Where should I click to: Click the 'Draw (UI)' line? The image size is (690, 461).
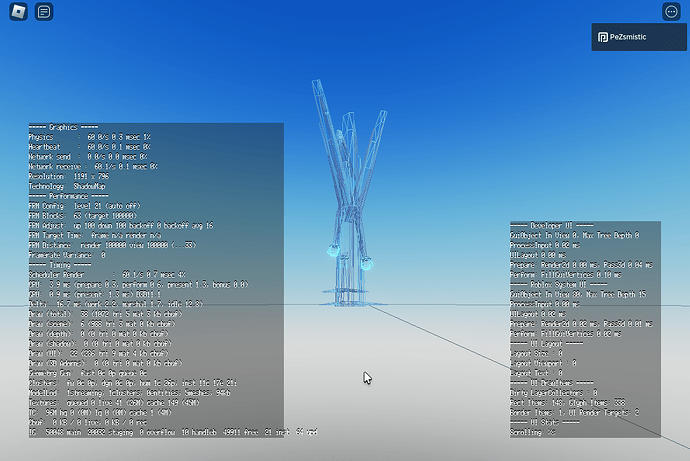pyautogui.click(x=98, y=353)
